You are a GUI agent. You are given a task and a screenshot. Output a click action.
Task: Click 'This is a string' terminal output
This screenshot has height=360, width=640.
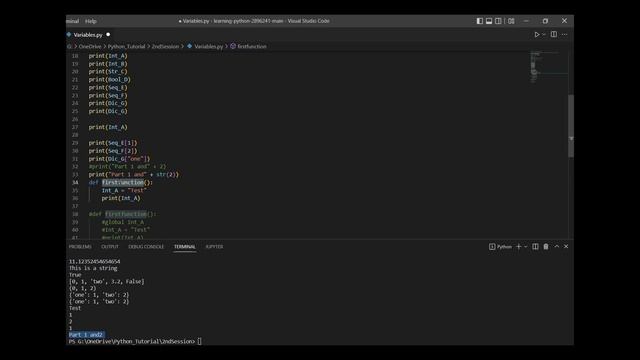[x=93, y=268]
